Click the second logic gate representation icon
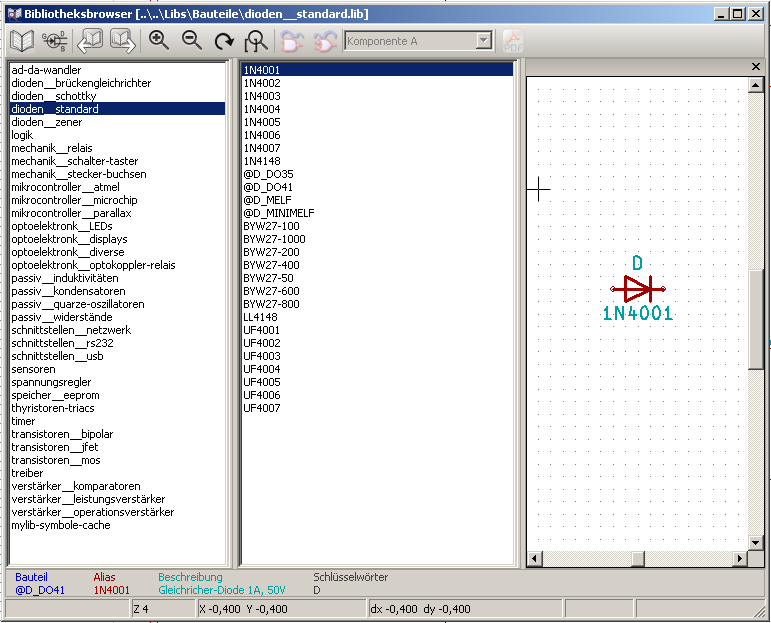This screenshot has height=623, width=771. (325, 41)
